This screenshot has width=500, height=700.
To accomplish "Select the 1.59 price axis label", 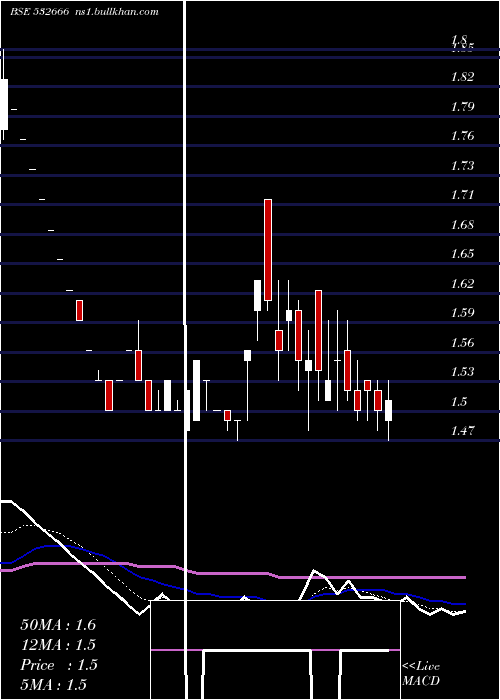I will 462,312.
